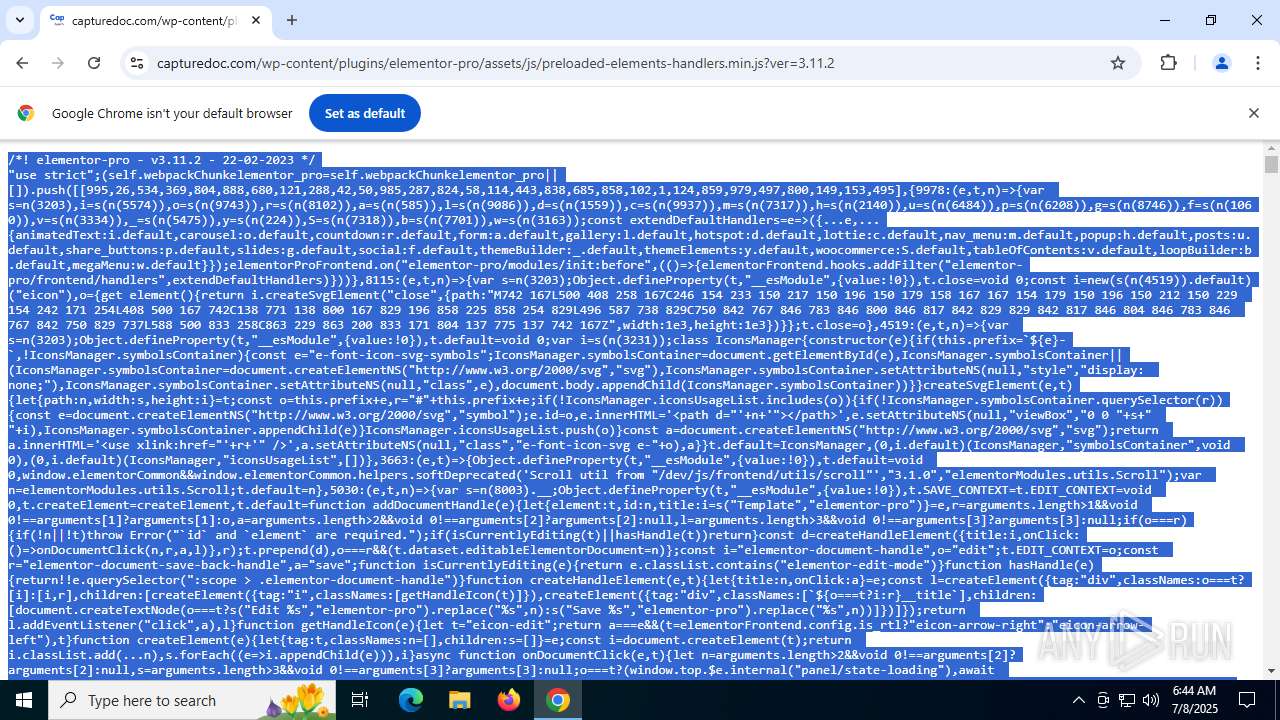Click the scrollbar up arrow
The height and width of the screenshot is (720, 1280).
pos(1271,150)
